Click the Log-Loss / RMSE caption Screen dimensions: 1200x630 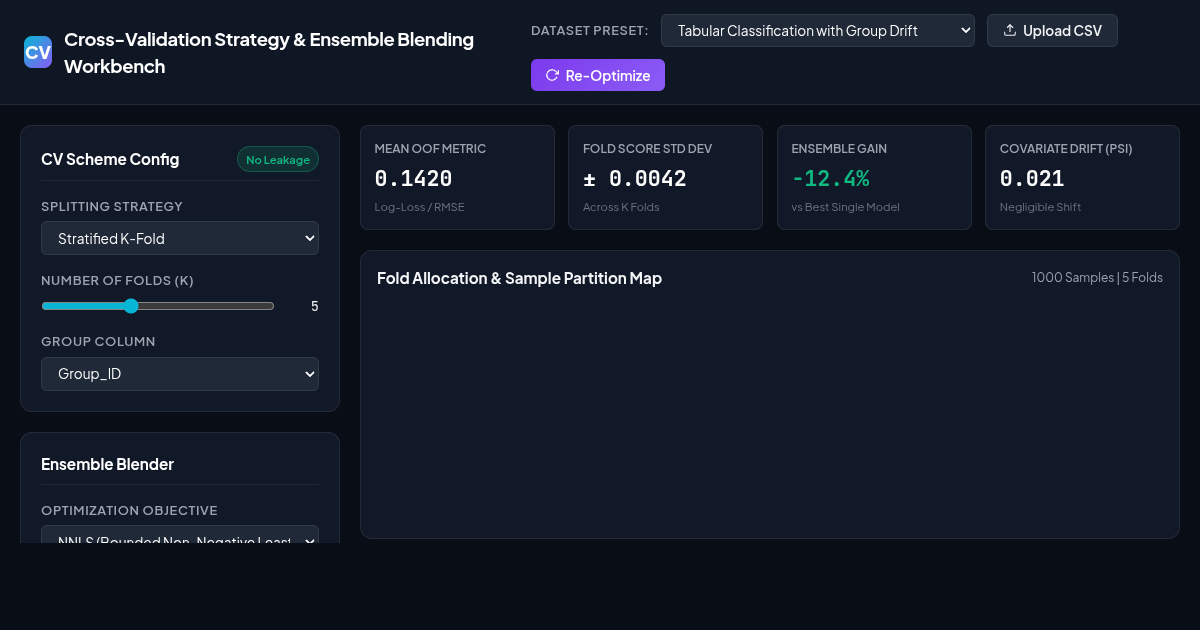coord(419,207)
